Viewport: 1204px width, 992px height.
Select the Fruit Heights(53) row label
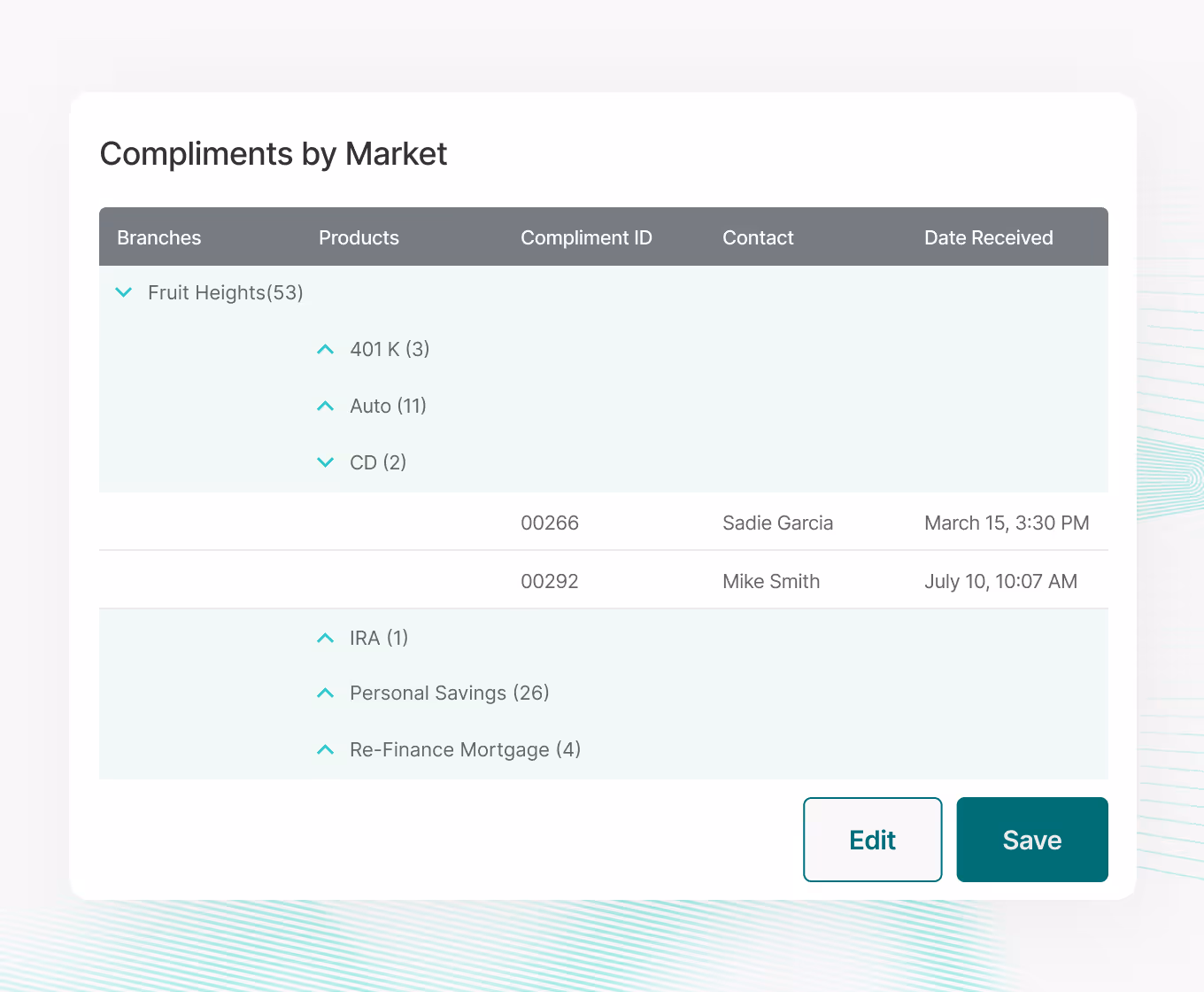pos(226,292)
